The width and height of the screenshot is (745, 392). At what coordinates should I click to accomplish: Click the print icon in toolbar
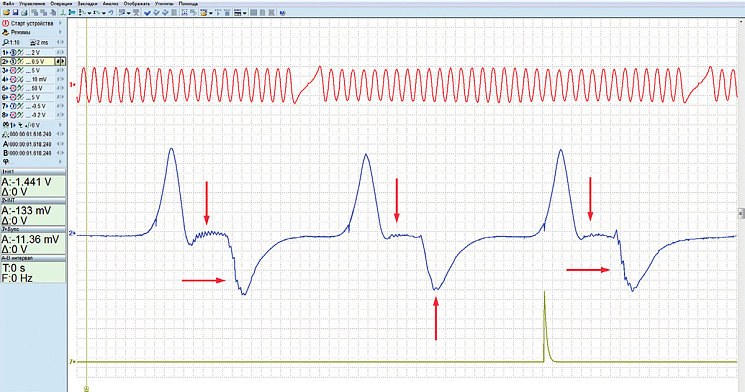coord(25,13)
